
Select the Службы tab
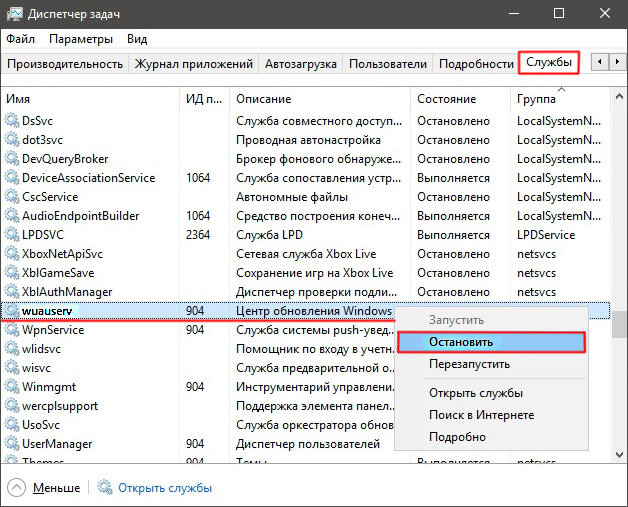pyautogui.click(x=549, y=62)
